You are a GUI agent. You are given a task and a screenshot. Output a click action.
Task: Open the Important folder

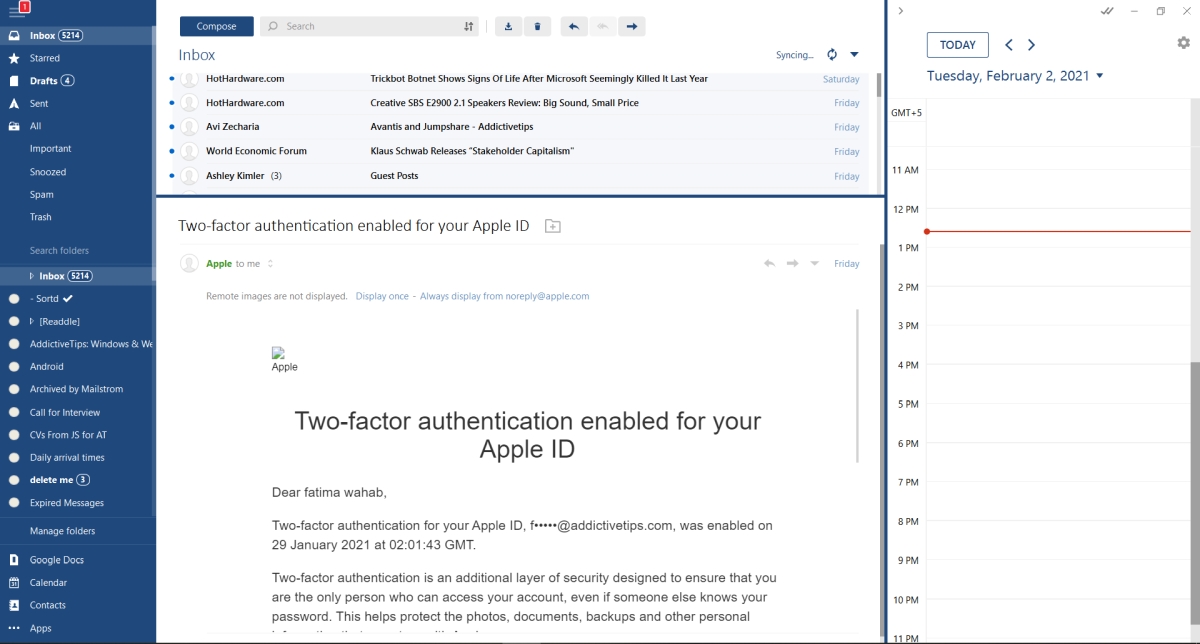pyautogui.click(x=50, y=149)
